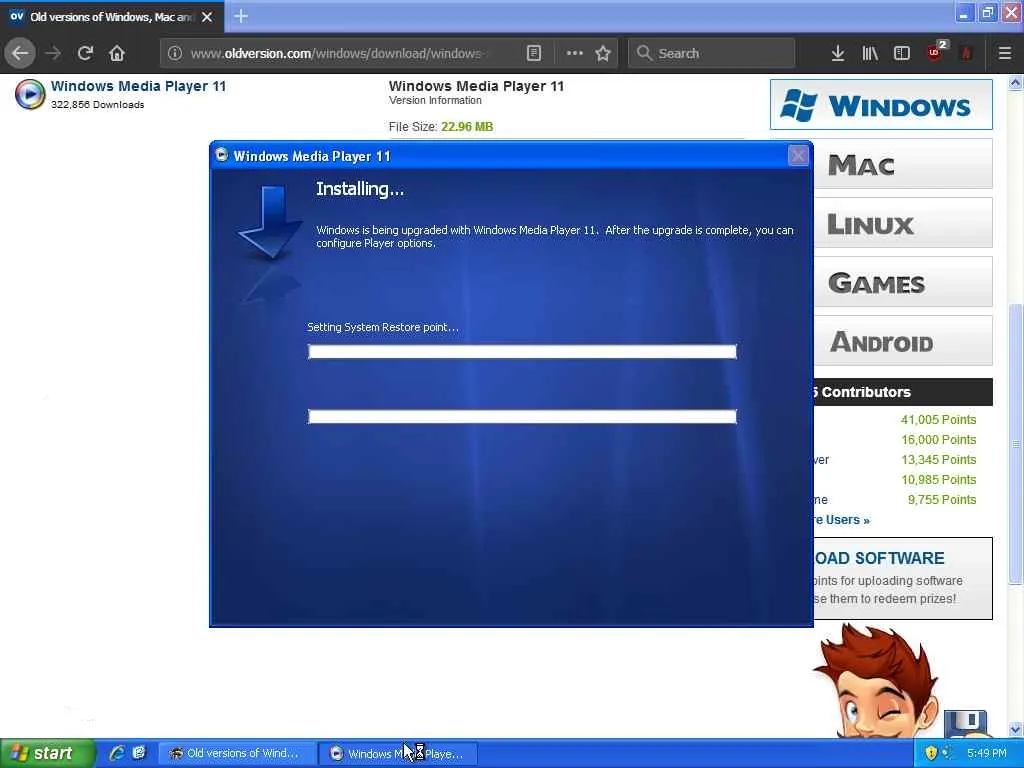The image size is (1024, 768).
Task: Open the Games category button
Action: pos(903,282)
